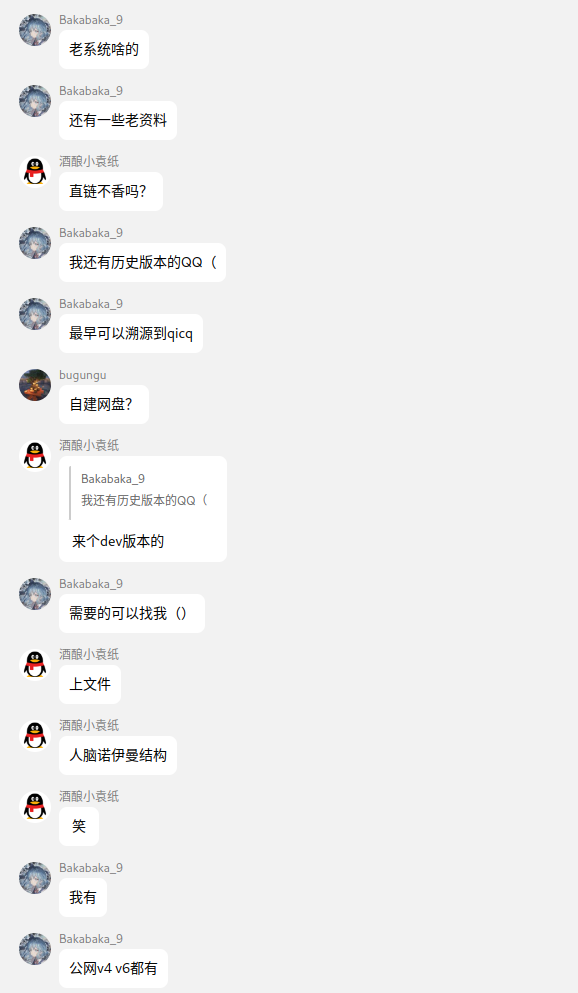578x993 pixels.
Task: Click the 自建网盘? message bubble
Action: tap(104, 404)
